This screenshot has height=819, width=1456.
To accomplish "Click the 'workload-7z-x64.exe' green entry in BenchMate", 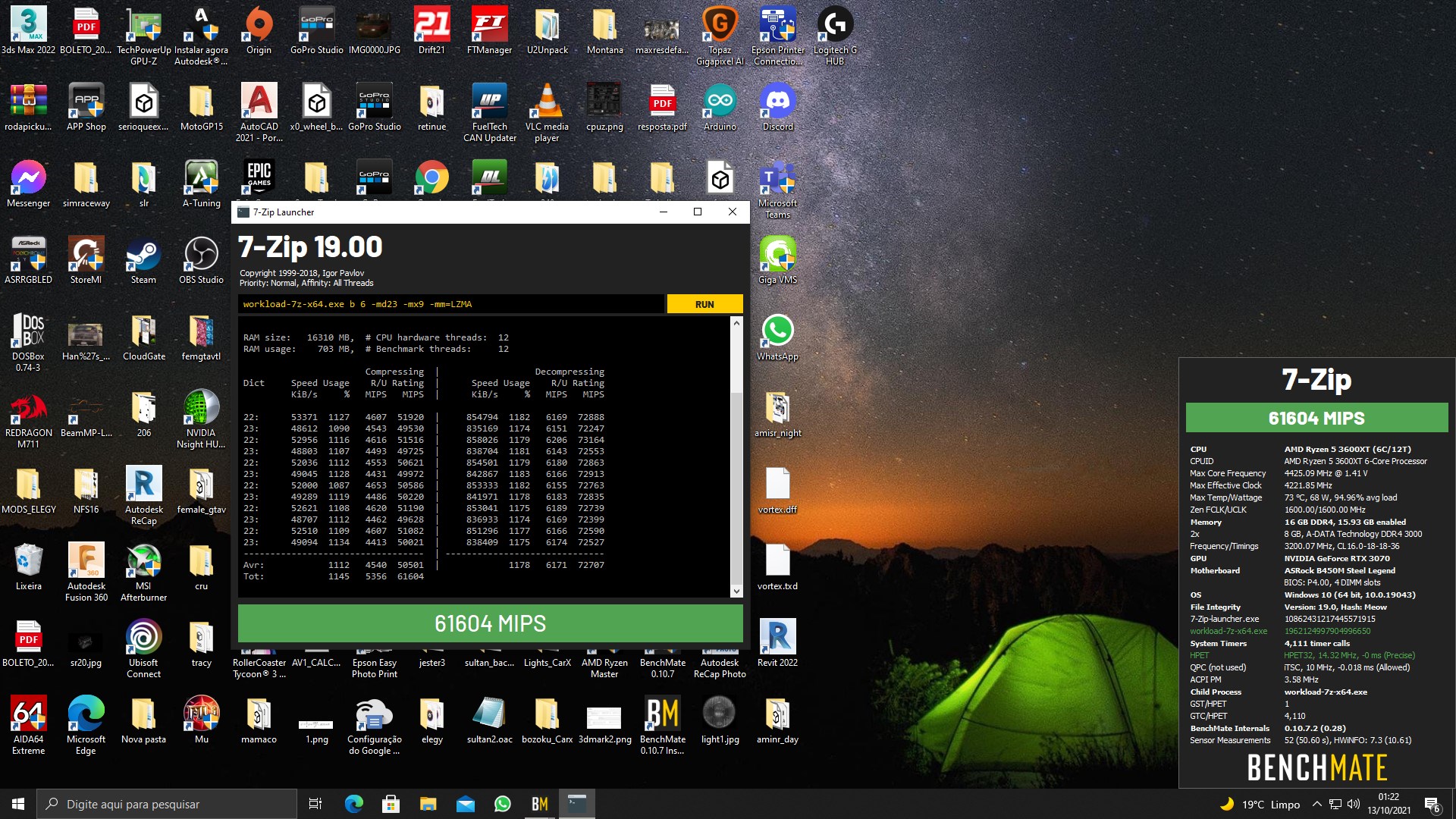I will click(1228, 631).
